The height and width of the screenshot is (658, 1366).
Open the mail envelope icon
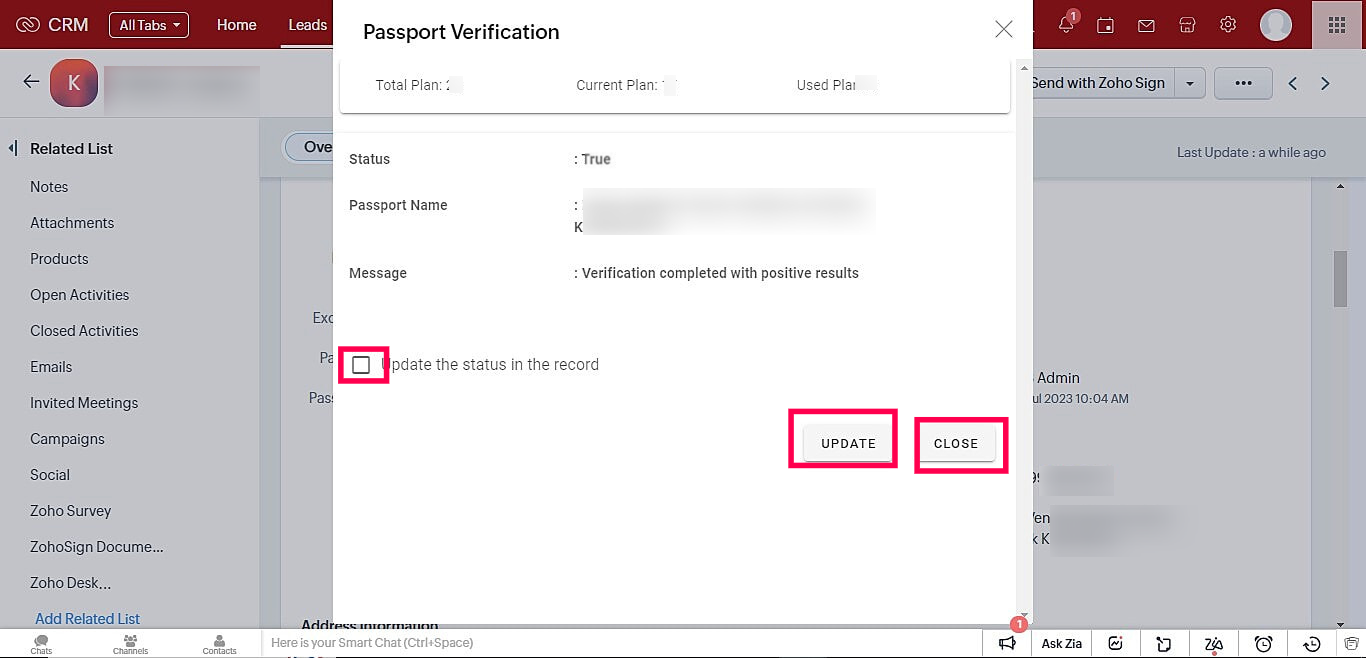point(1146,25)
